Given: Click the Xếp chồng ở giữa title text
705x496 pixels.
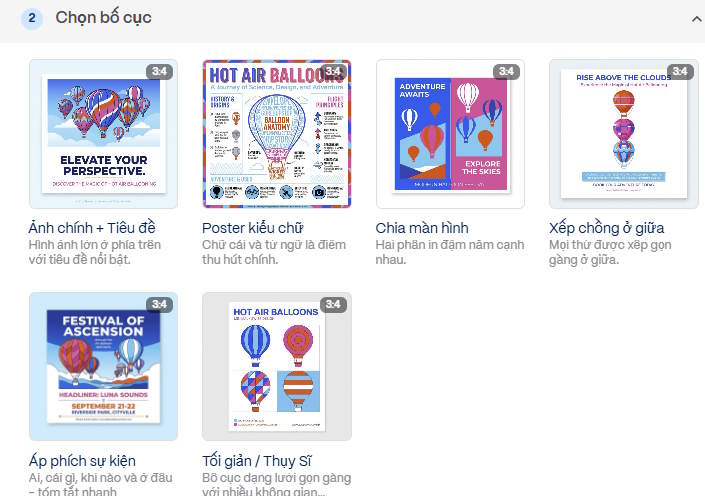Looking at the screenshot, I should point(607,228).
